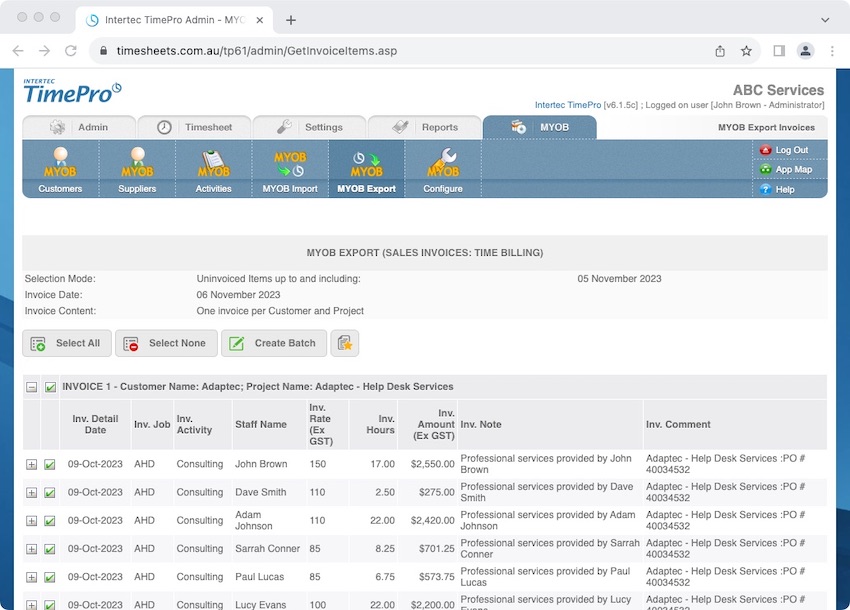Uncheck the Dave Smith invoice row
850x610 pixels.
49,493
